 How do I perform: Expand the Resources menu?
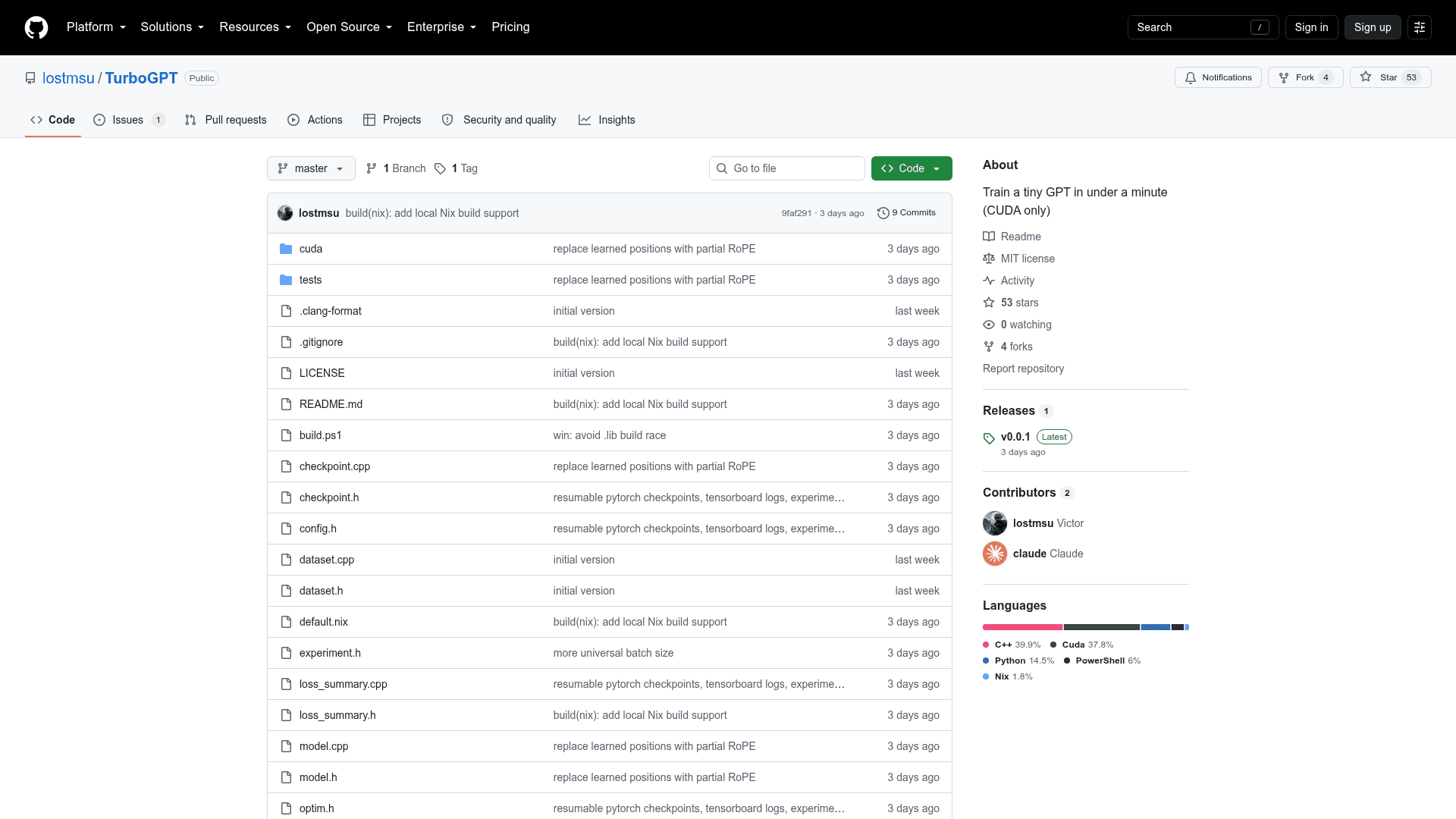point(255,27)
